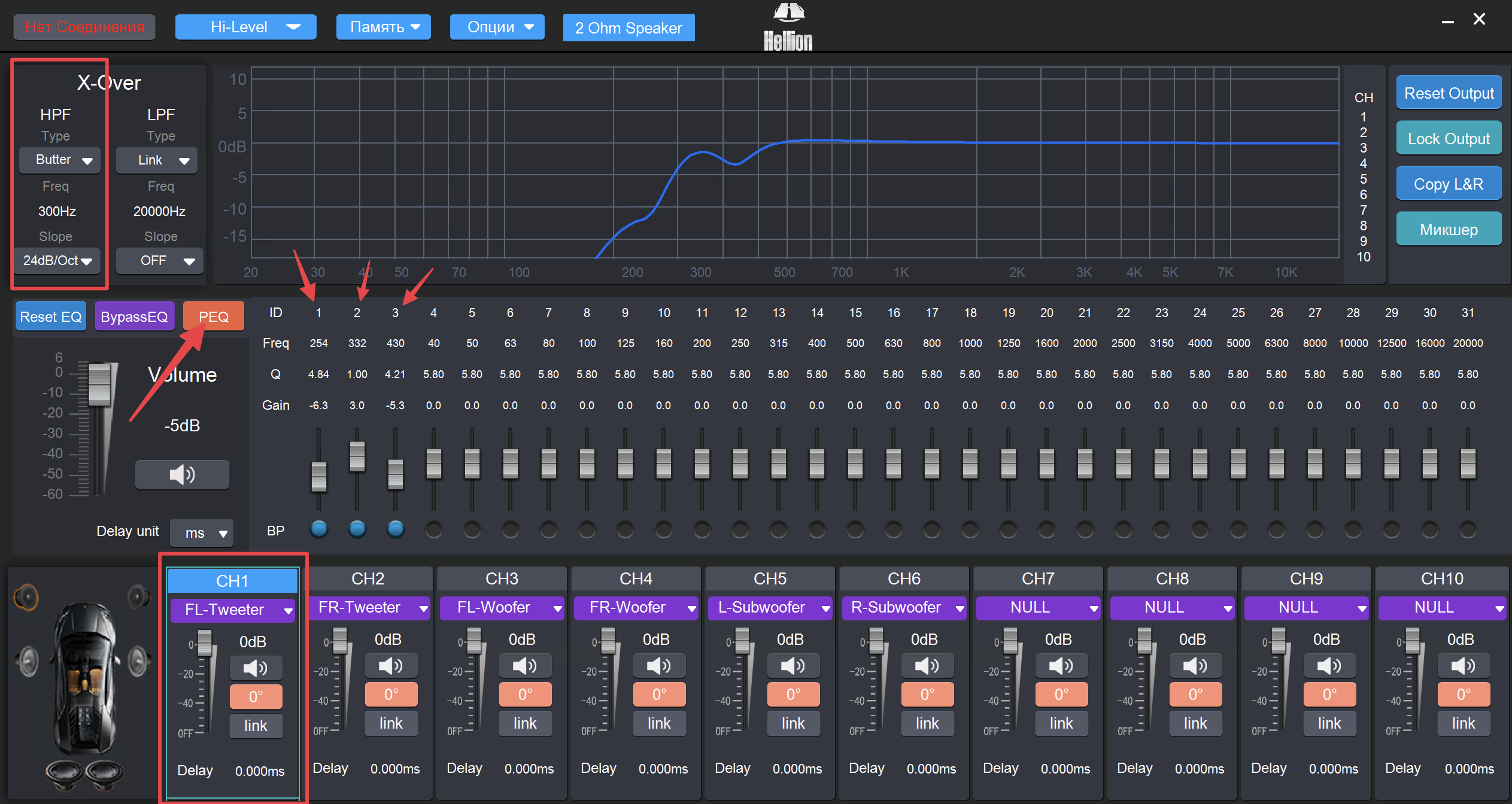
Task: Mute CH1 FL-Tweeter speaker icon
Action: coord(256,668)
